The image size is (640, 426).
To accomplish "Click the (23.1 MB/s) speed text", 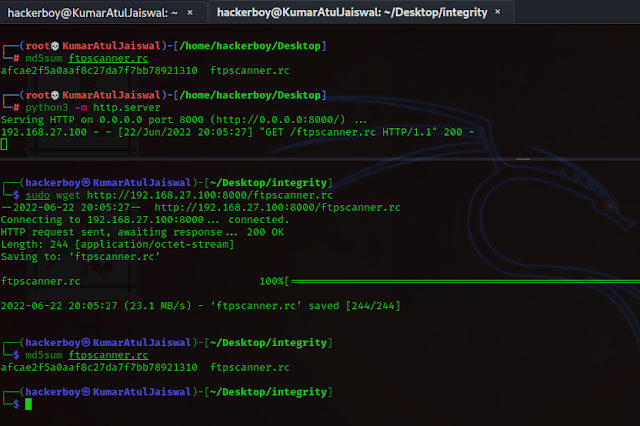I will (x=158, y=306).
